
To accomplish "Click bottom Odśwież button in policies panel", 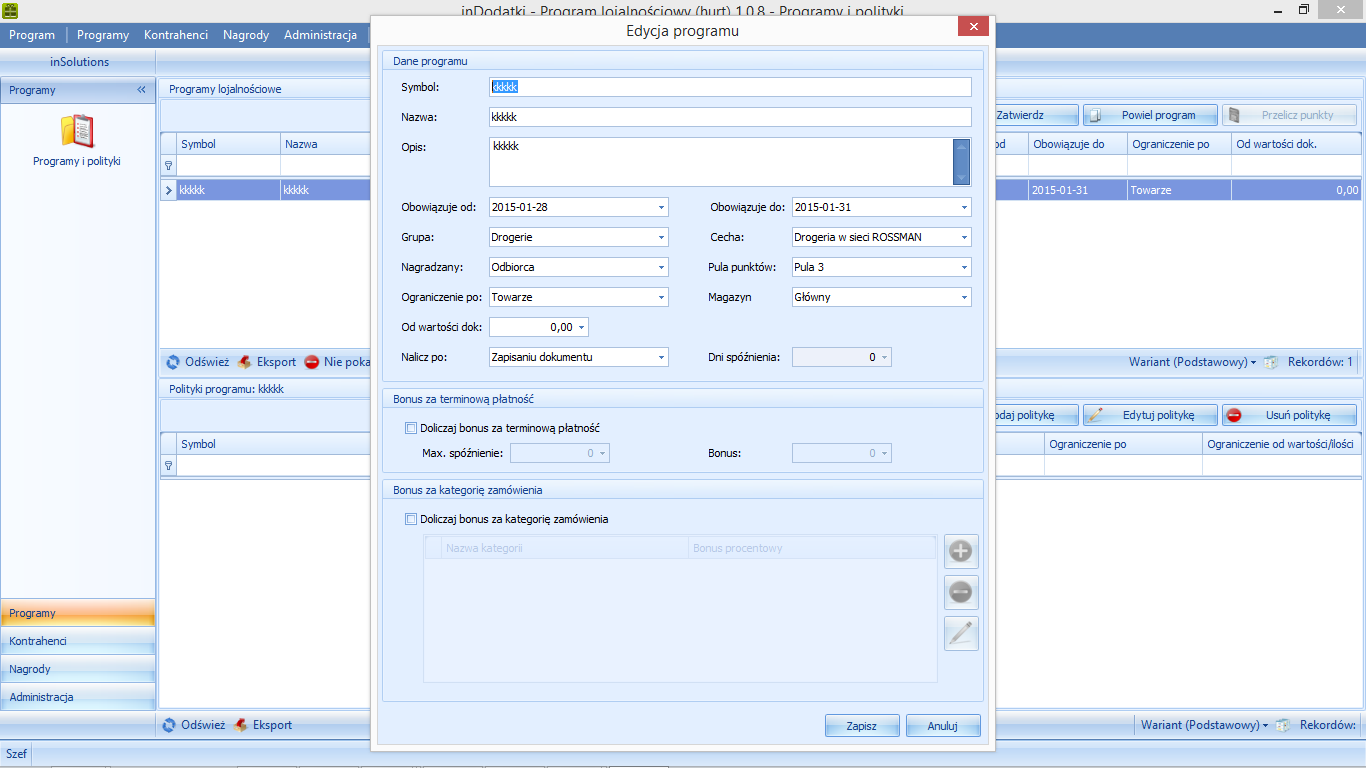I will 193,725.
